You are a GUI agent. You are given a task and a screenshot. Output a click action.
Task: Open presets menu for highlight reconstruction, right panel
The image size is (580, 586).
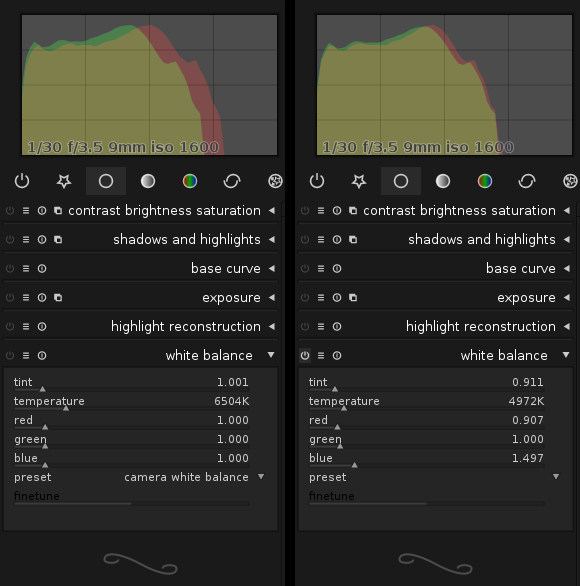[321, 326]
